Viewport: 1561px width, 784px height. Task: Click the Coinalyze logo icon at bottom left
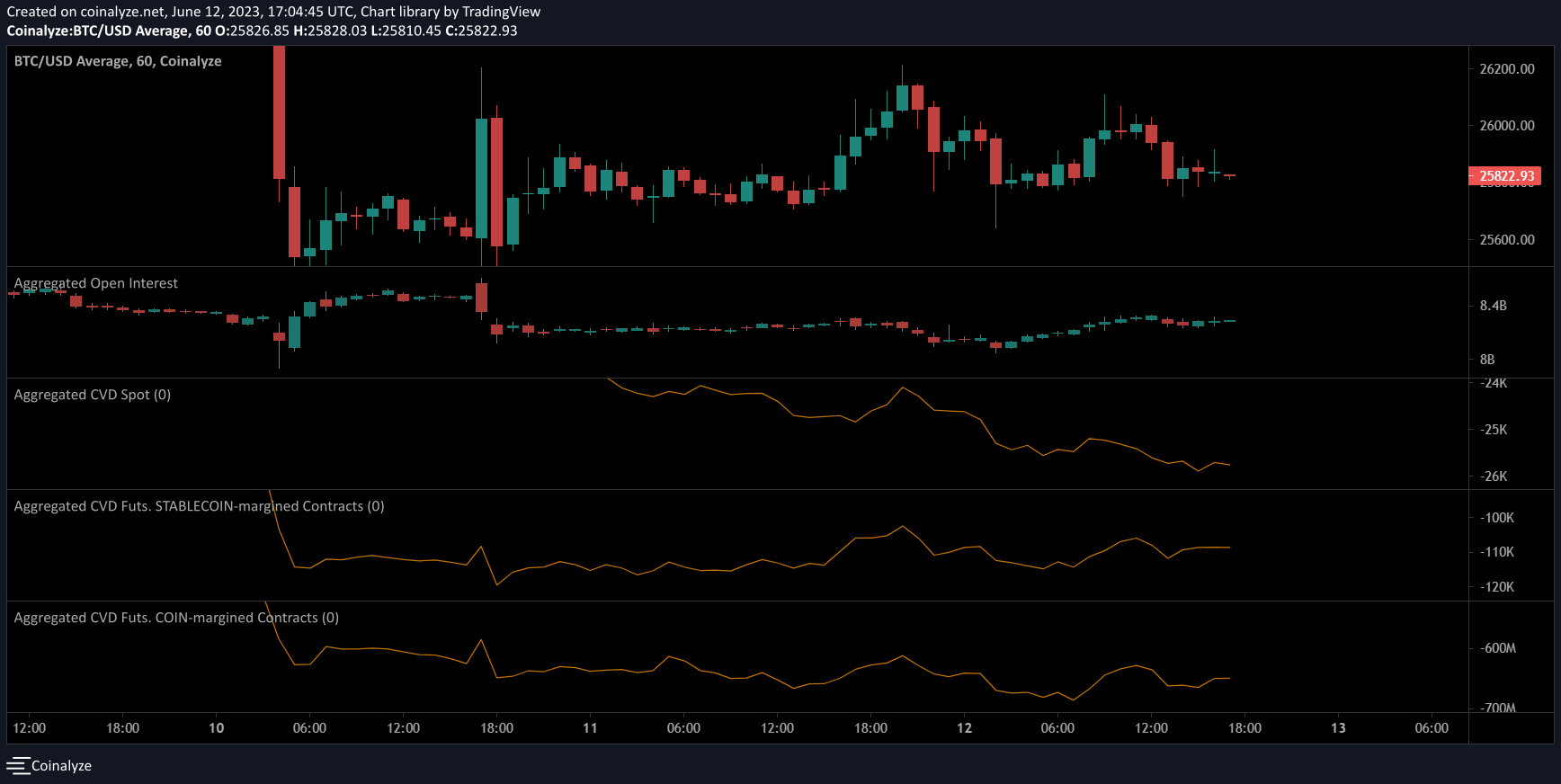tap(18, 766)
